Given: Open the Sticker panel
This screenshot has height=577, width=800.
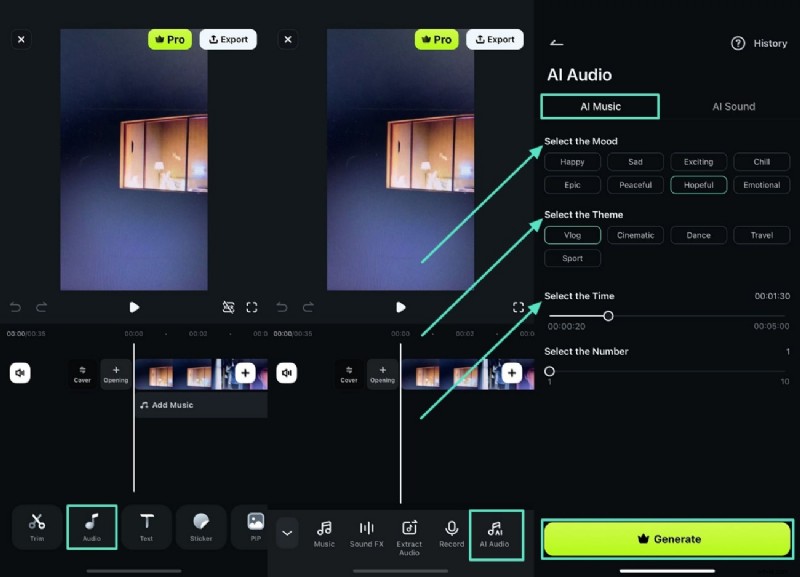Looking at the screenshot, I should click(x=200, y=527).
